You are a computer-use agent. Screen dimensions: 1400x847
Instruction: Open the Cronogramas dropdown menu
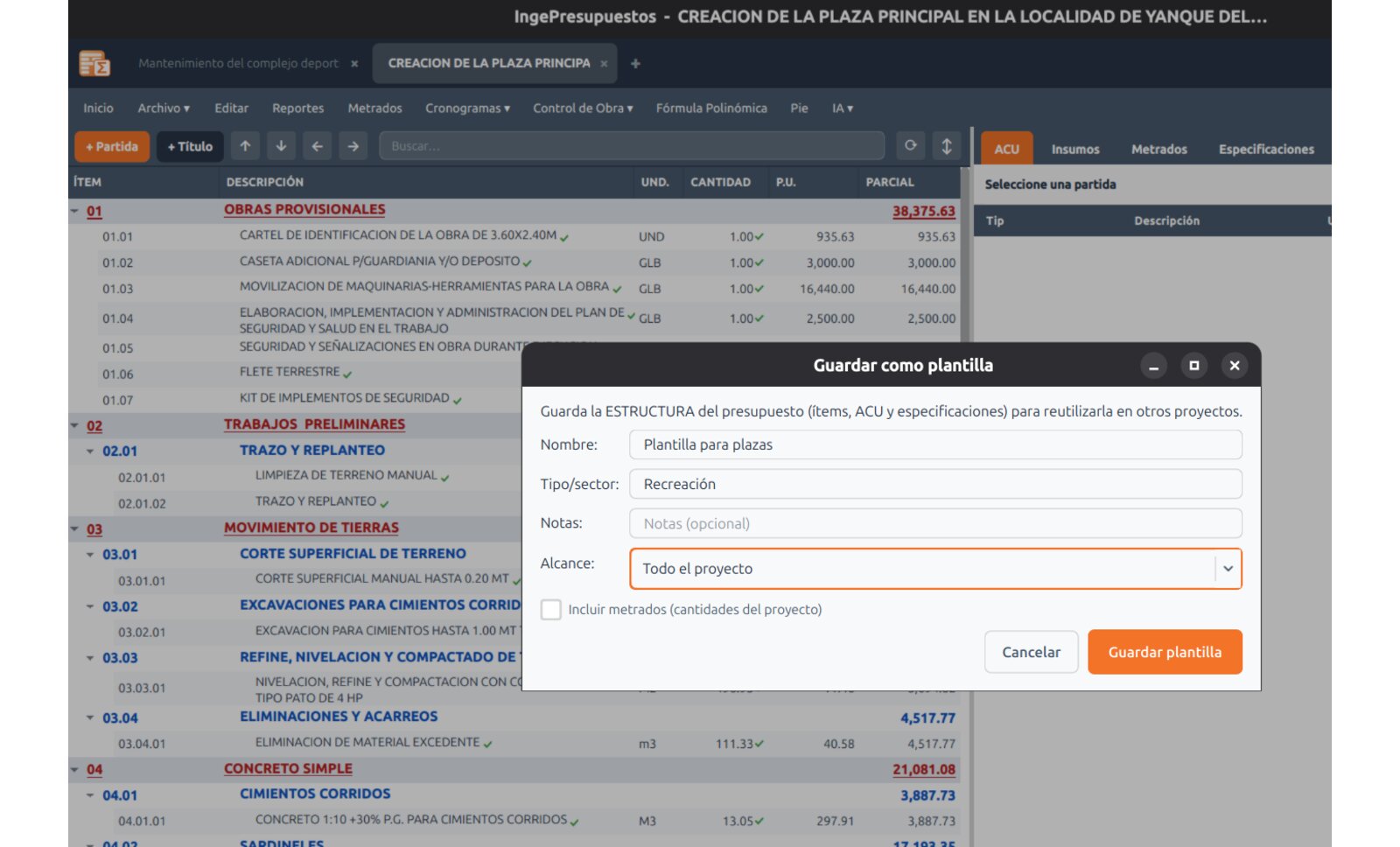[467, 108]
